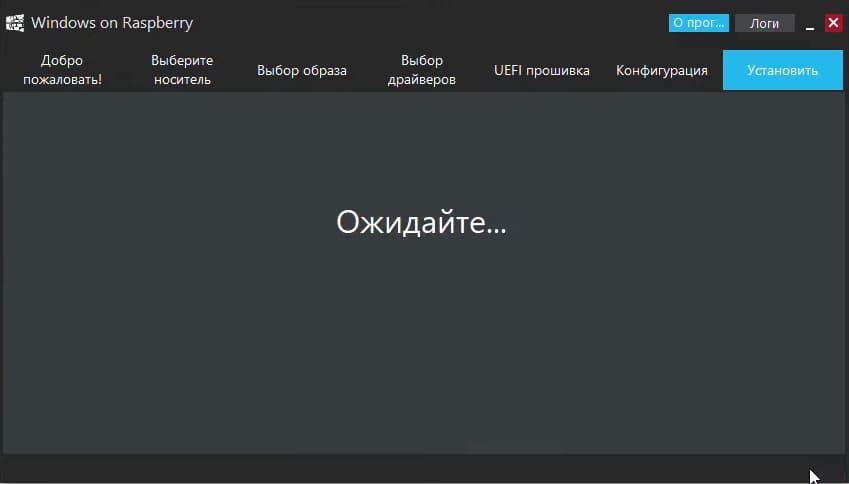
Task: Open the UEFI прошивка tab
Action: point(541,70)
